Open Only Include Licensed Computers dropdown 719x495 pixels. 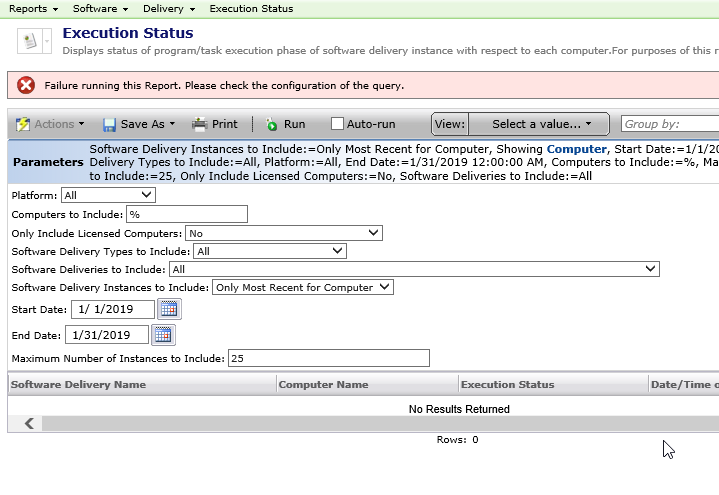pos(284,233)
